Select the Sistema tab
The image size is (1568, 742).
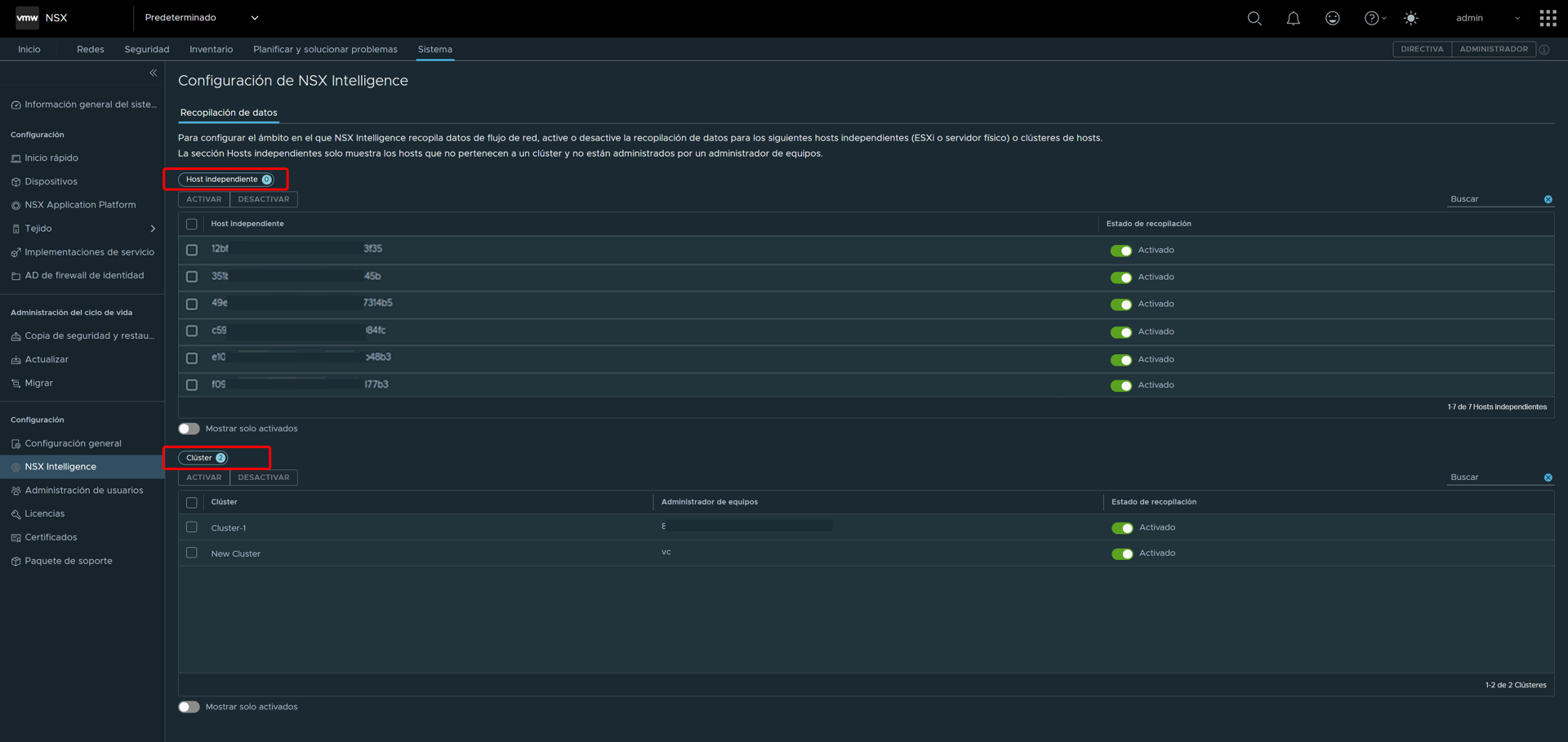tap(435, 50)
